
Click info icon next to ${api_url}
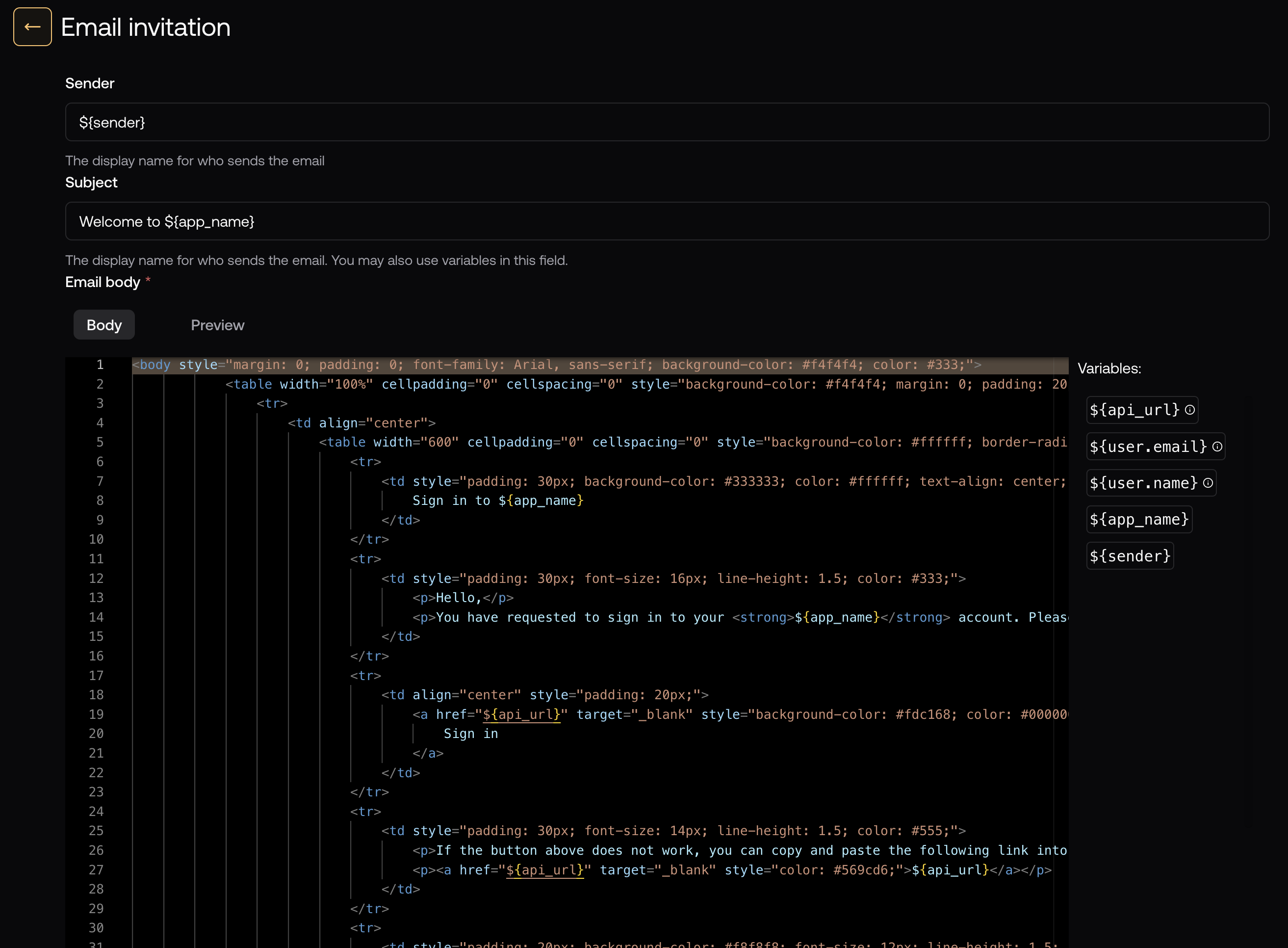pos(1190,410)
